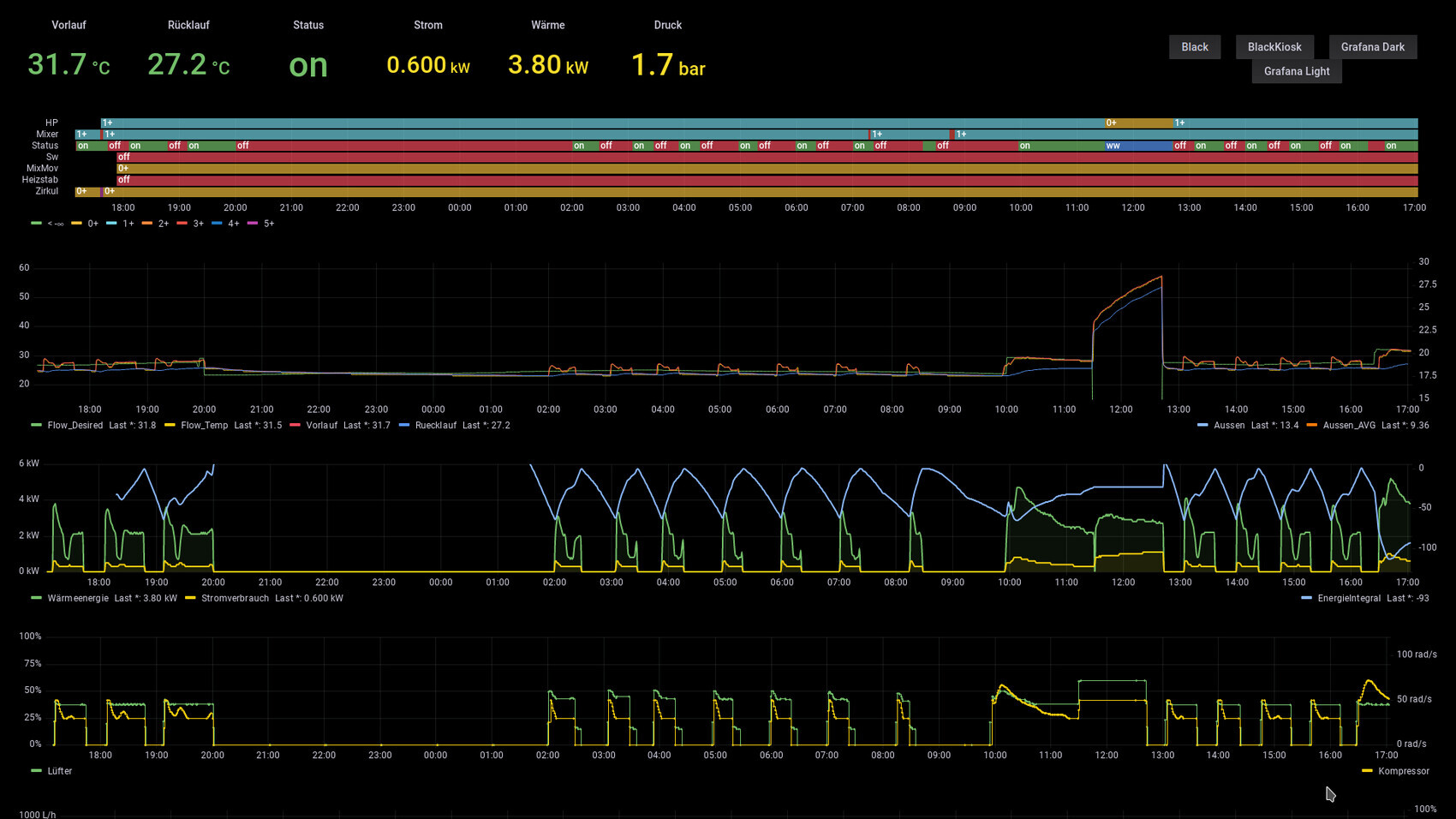Show only the Aussen_AVG series
This screenshot has height=819, width=1456.
pyautogui.click(x=1348, y=425)
